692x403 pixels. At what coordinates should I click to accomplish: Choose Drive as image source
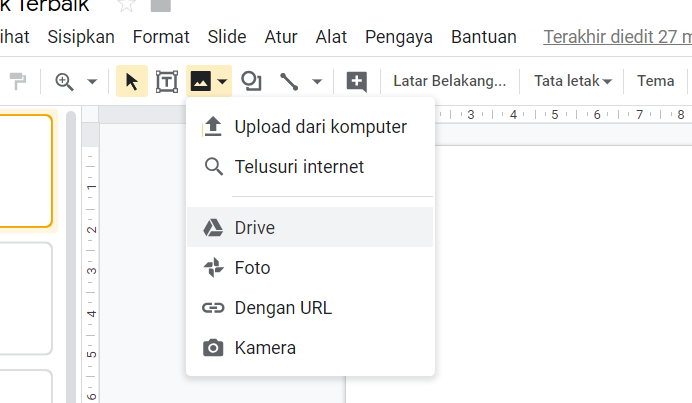coord(310,227)
